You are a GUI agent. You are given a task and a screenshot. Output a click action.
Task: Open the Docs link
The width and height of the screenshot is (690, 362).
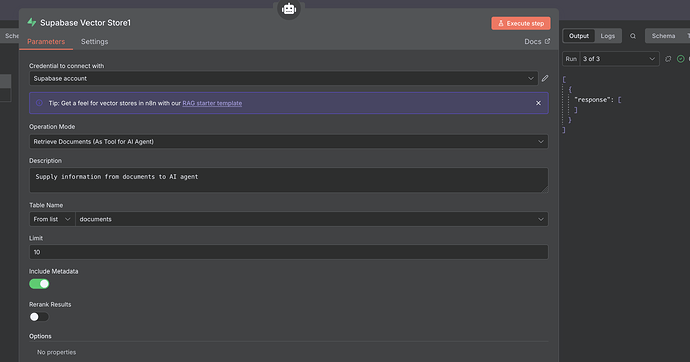(x=537, y=41)
